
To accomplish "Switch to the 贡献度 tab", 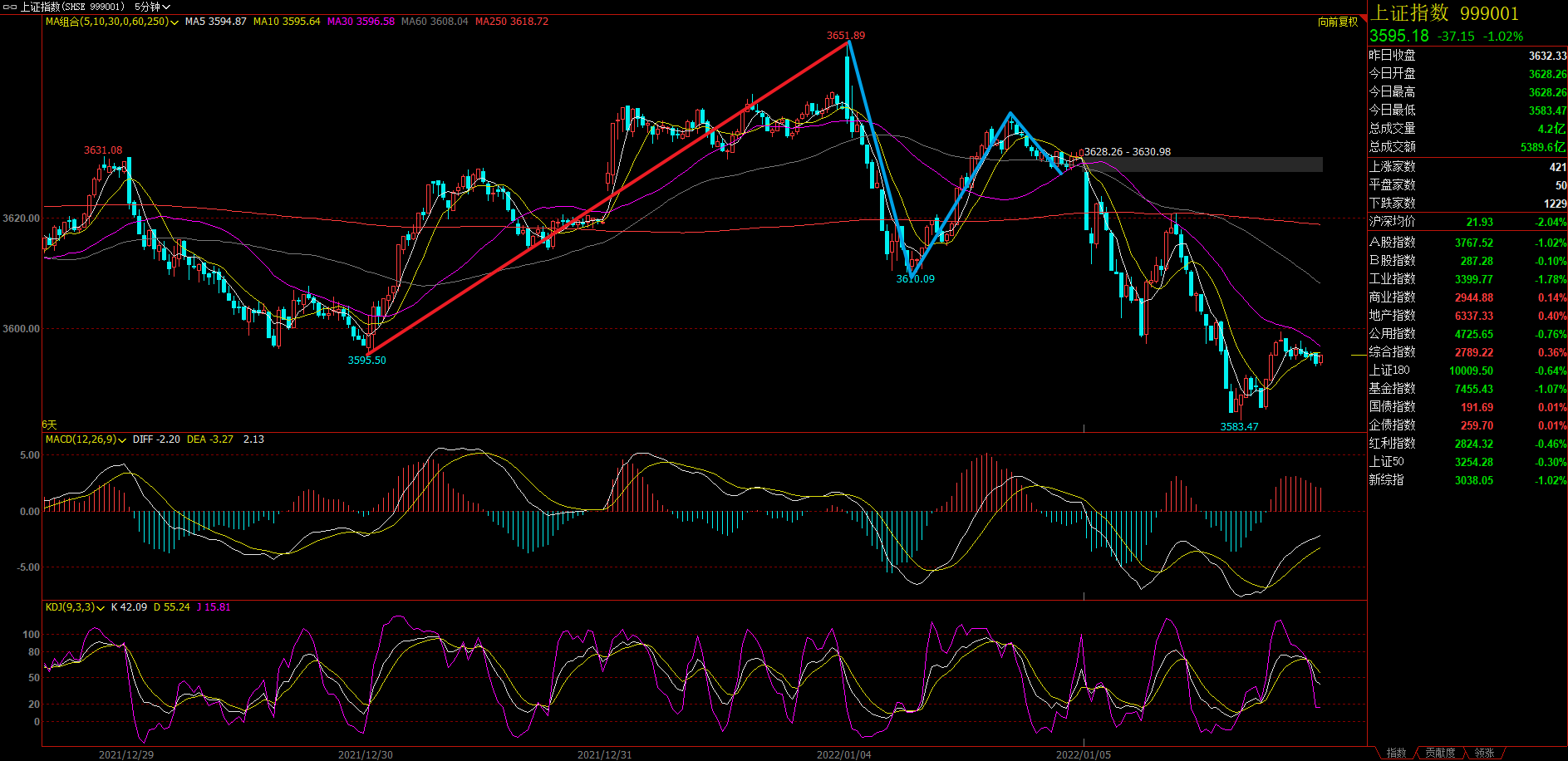I will pos(1440,753).
